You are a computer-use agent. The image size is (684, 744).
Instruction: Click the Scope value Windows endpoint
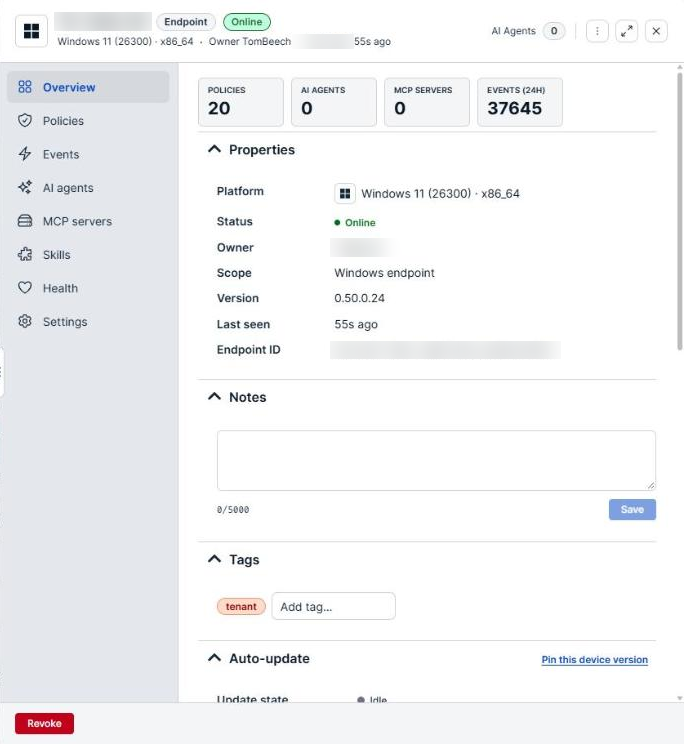pos(384,273)
